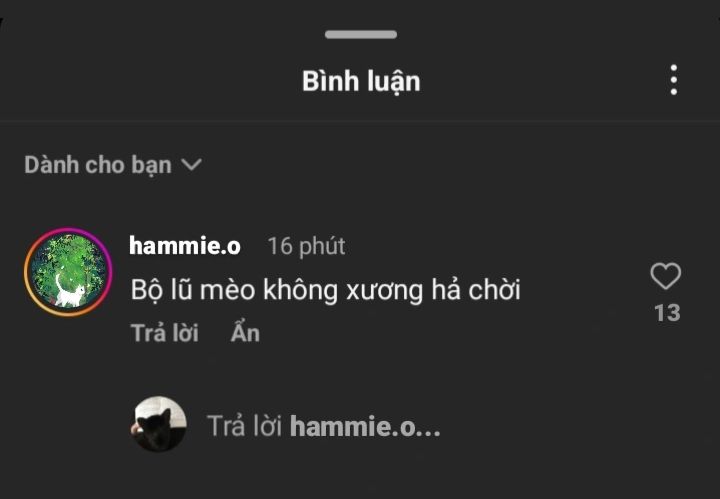This screenshot has height=499, width=720.
Task: Open the Dành cho bạn sort dropdown
Action: point(113,165)
